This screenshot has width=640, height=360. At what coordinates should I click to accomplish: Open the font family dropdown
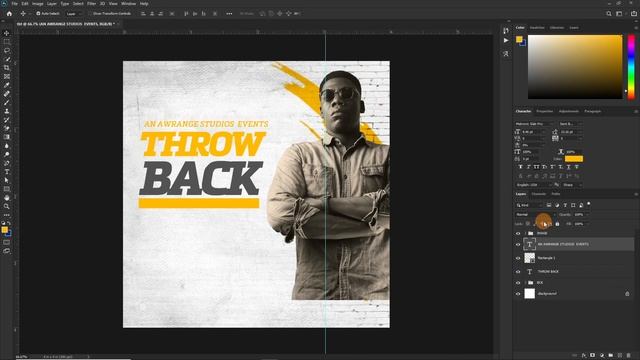click(534, 124)
